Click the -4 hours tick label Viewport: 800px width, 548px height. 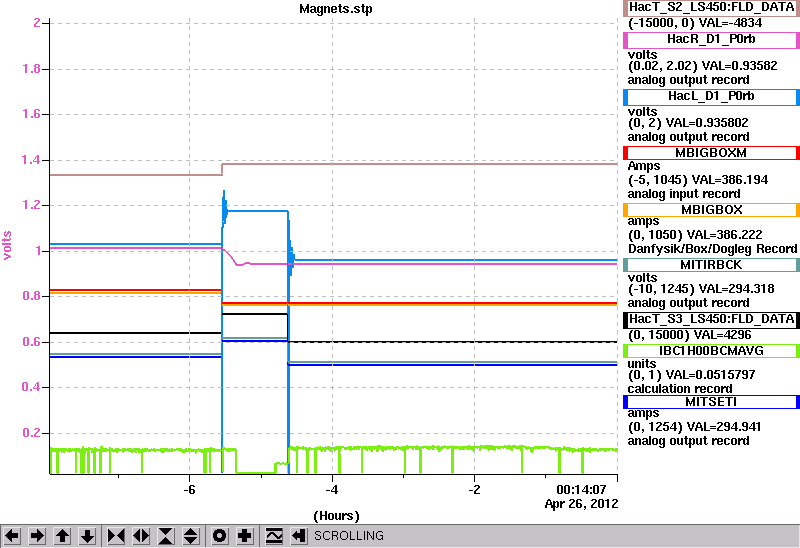tap(332, 490)
